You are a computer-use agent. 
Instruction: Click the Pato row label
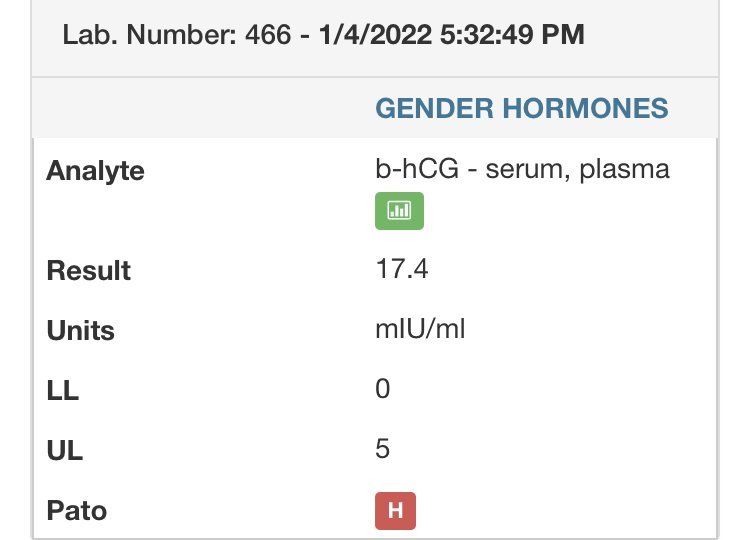pyautogui.click(x=76, y=510)
